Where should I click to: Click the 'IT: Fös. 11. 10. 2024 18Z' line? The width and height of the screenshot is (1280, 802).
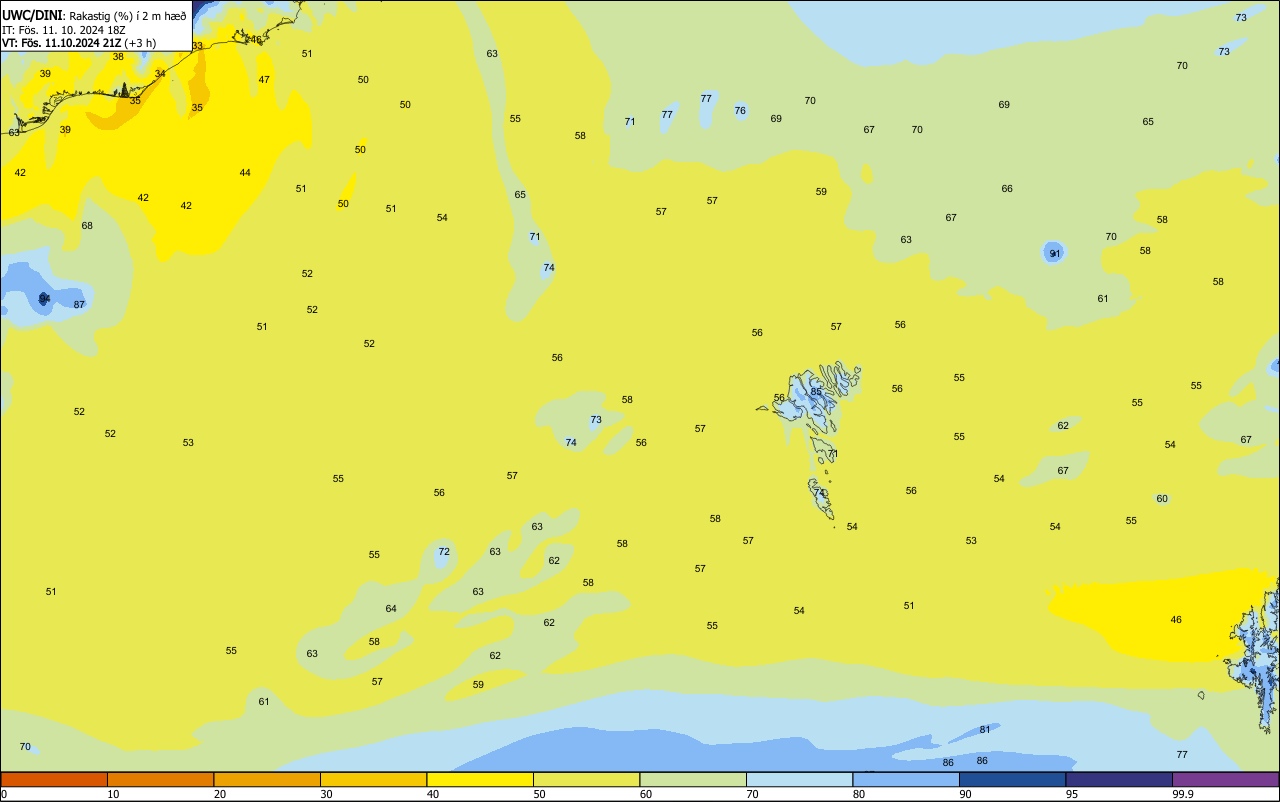point(63,29)
